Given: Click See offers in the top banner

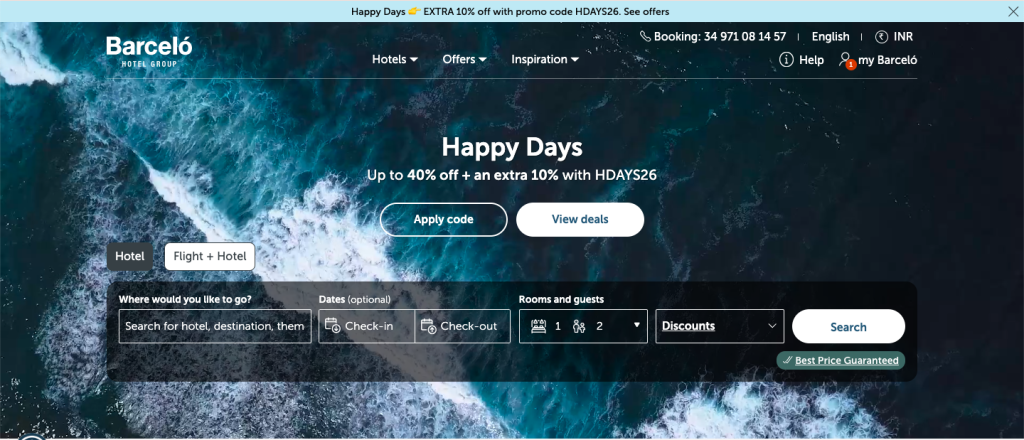Looking at the screenshot, I should [646, 11].
